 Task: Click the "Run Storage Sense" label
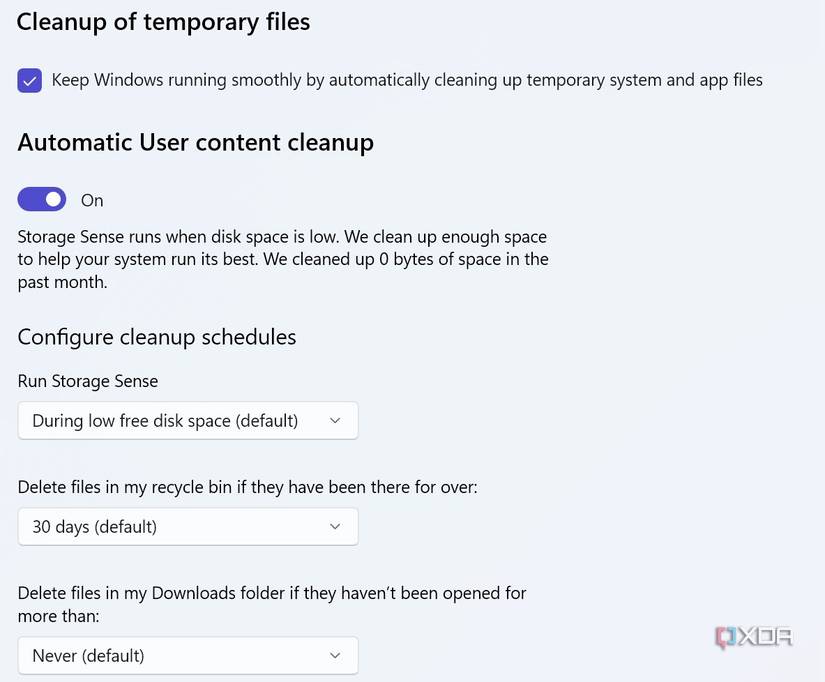(x=88, y=381)
